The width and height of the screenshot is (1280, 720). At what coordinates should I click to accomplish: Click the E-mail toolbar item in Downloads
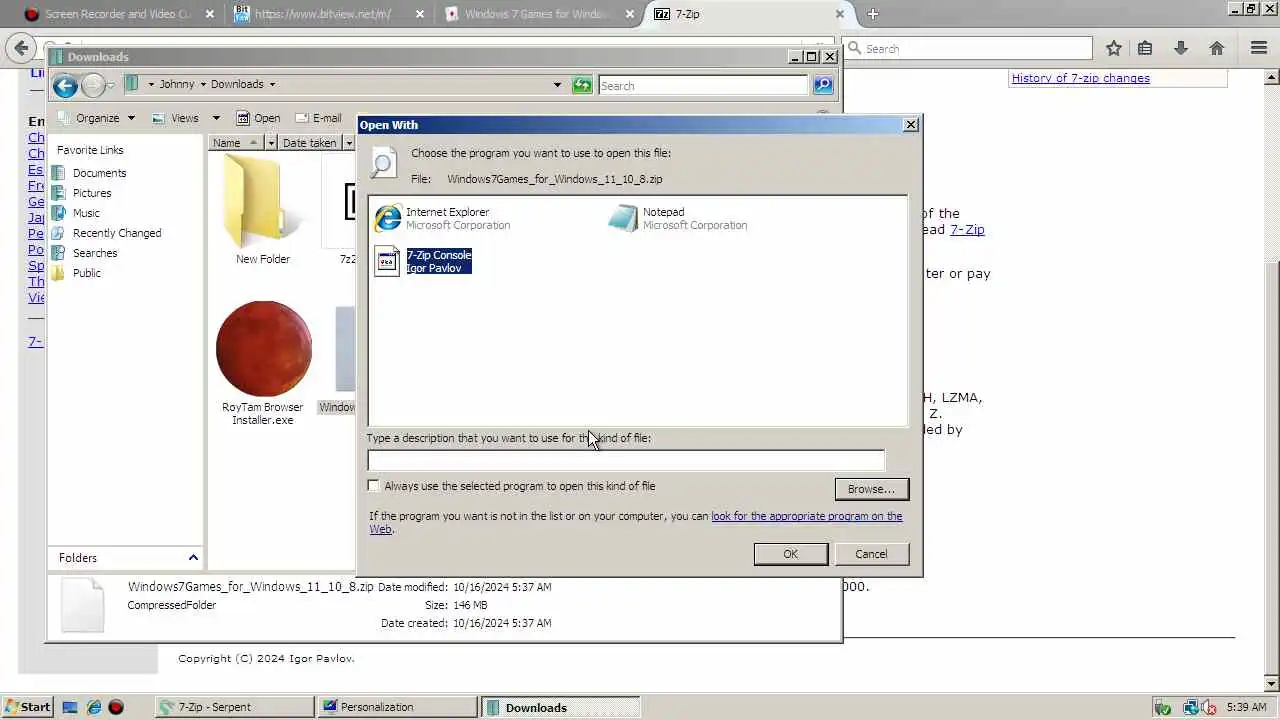pos(318,118)
